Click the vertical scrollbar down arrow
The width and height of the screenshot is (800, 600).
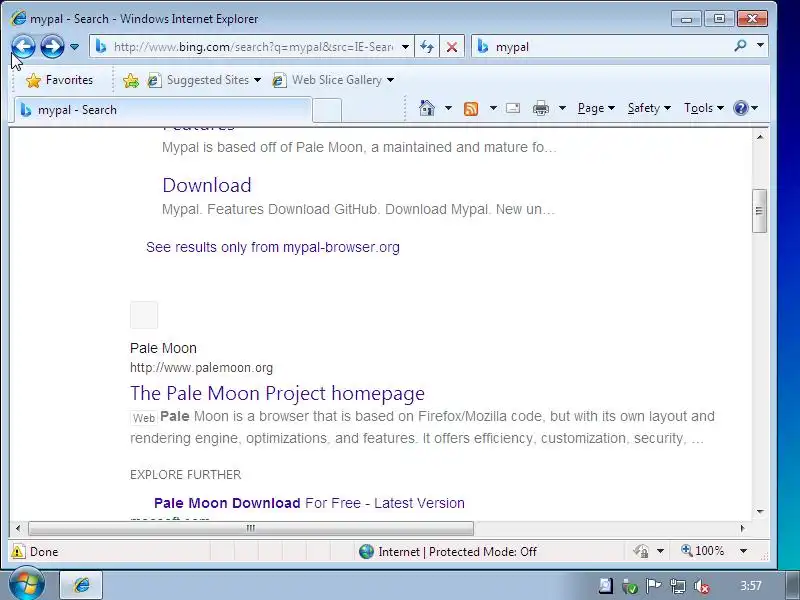click(760, 512)
